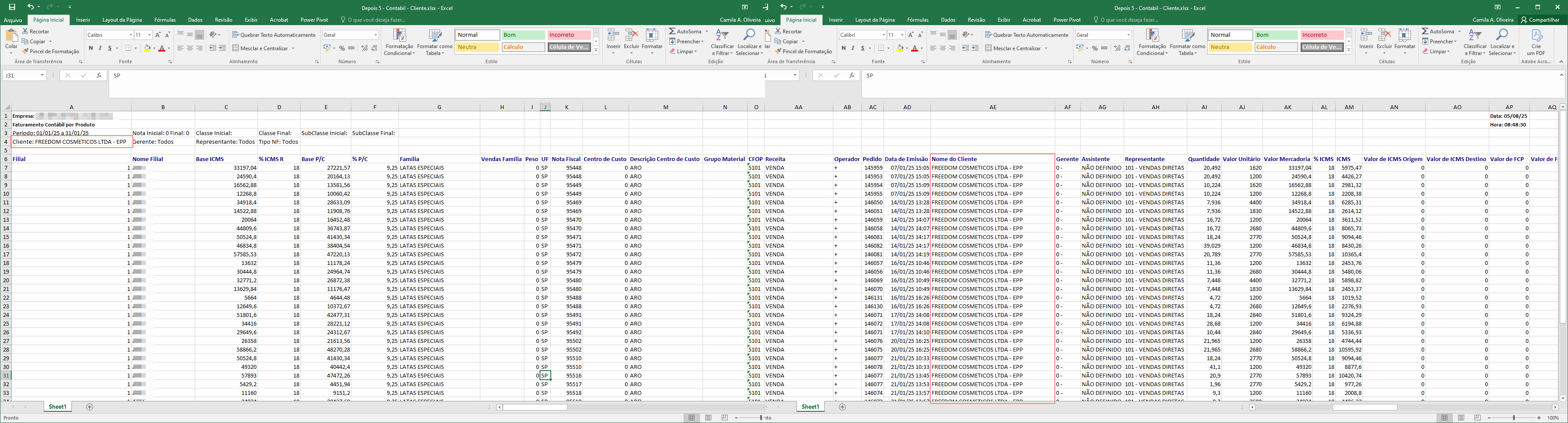Click the Save icon in the title bar
1568x423 pixels.
click(x=12, y=6)
